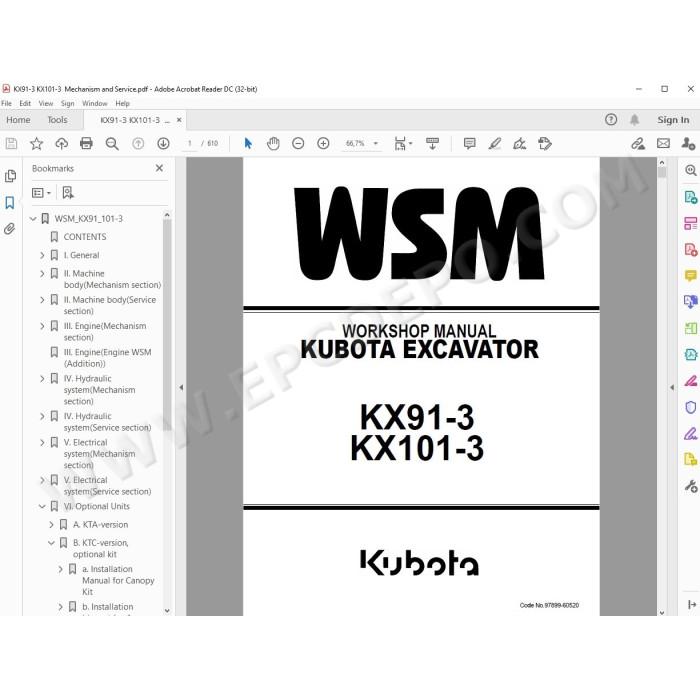
Task: Open the Edit menu
Action: (x=25, y=103)
